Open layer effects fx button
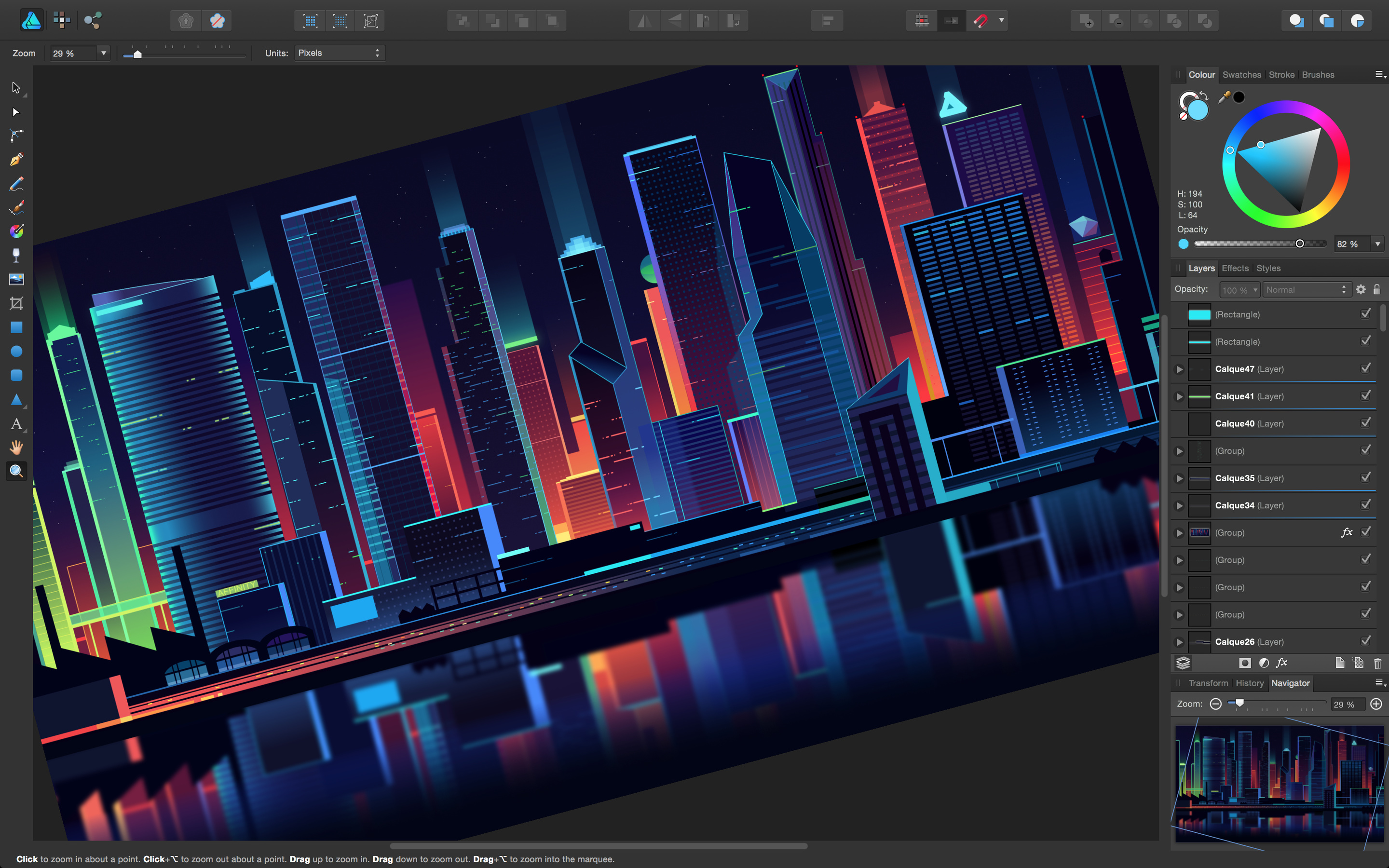The height and width of the screenshot is (868, 1389). tap(1281, 663)
